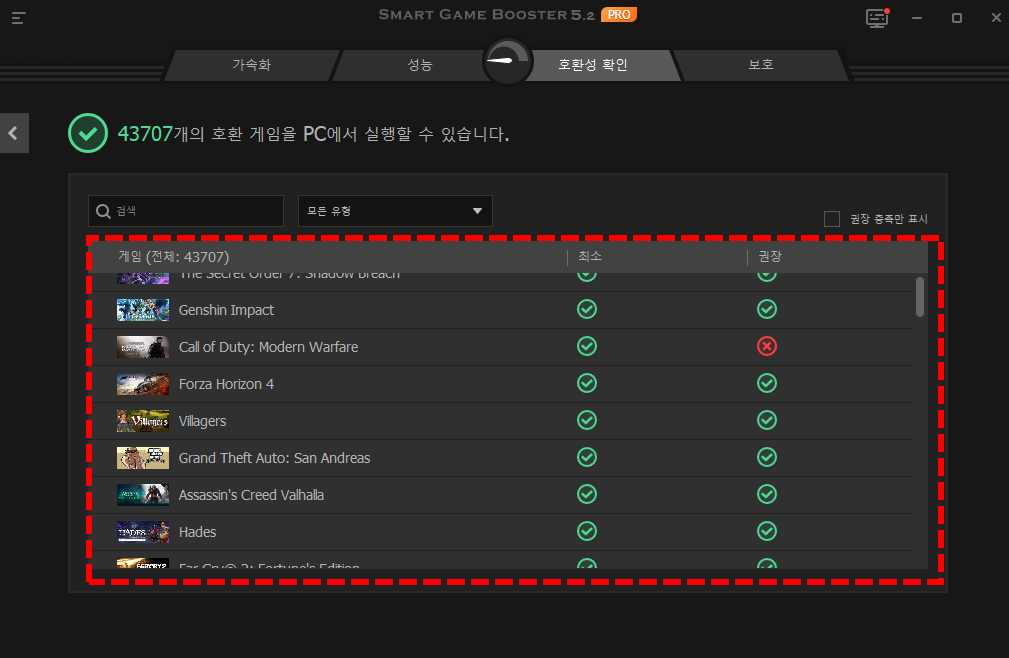
Task: Click Call of Duty minimum check icon
Action: (587, 346)
